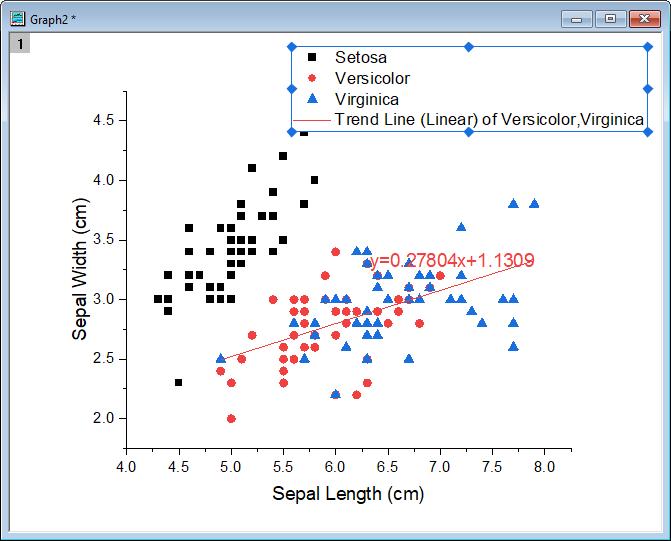Select the trend line equation label
The height and width of the screenshot is (541, 671).
(452, 260)
